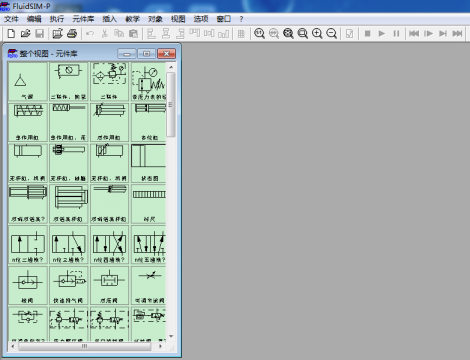Save using the floppy disk icon
The width and height of the screenshot is (470, 360).
pyautogui.click(x=40, y=33)
